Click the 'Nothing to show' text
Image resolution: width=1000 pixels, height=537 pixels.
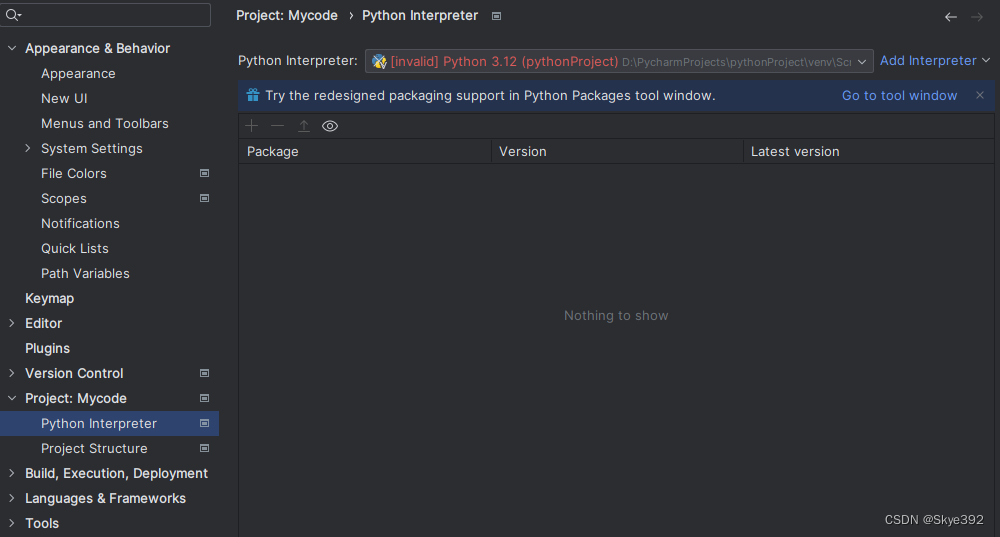click(616, 316)
